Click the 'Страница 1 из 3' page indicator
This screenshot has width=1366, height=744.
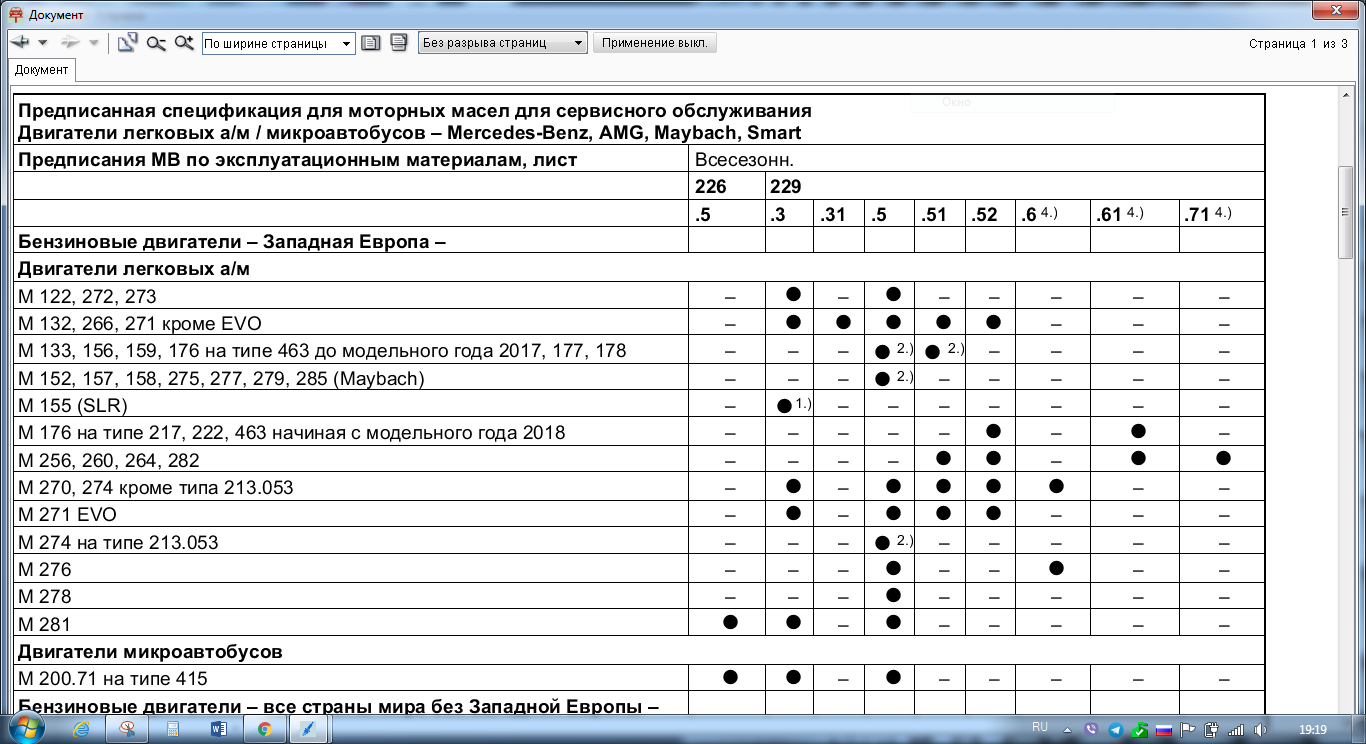(x=1298, y=44)
